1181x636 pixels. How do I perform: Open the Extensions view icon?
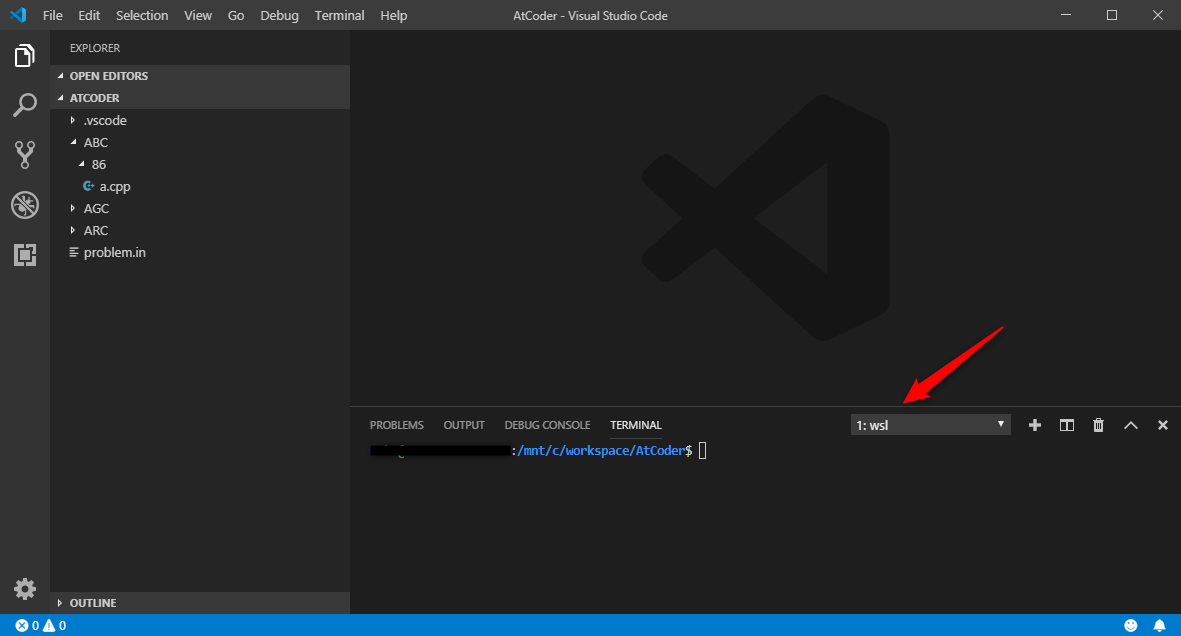coord(25,255)
